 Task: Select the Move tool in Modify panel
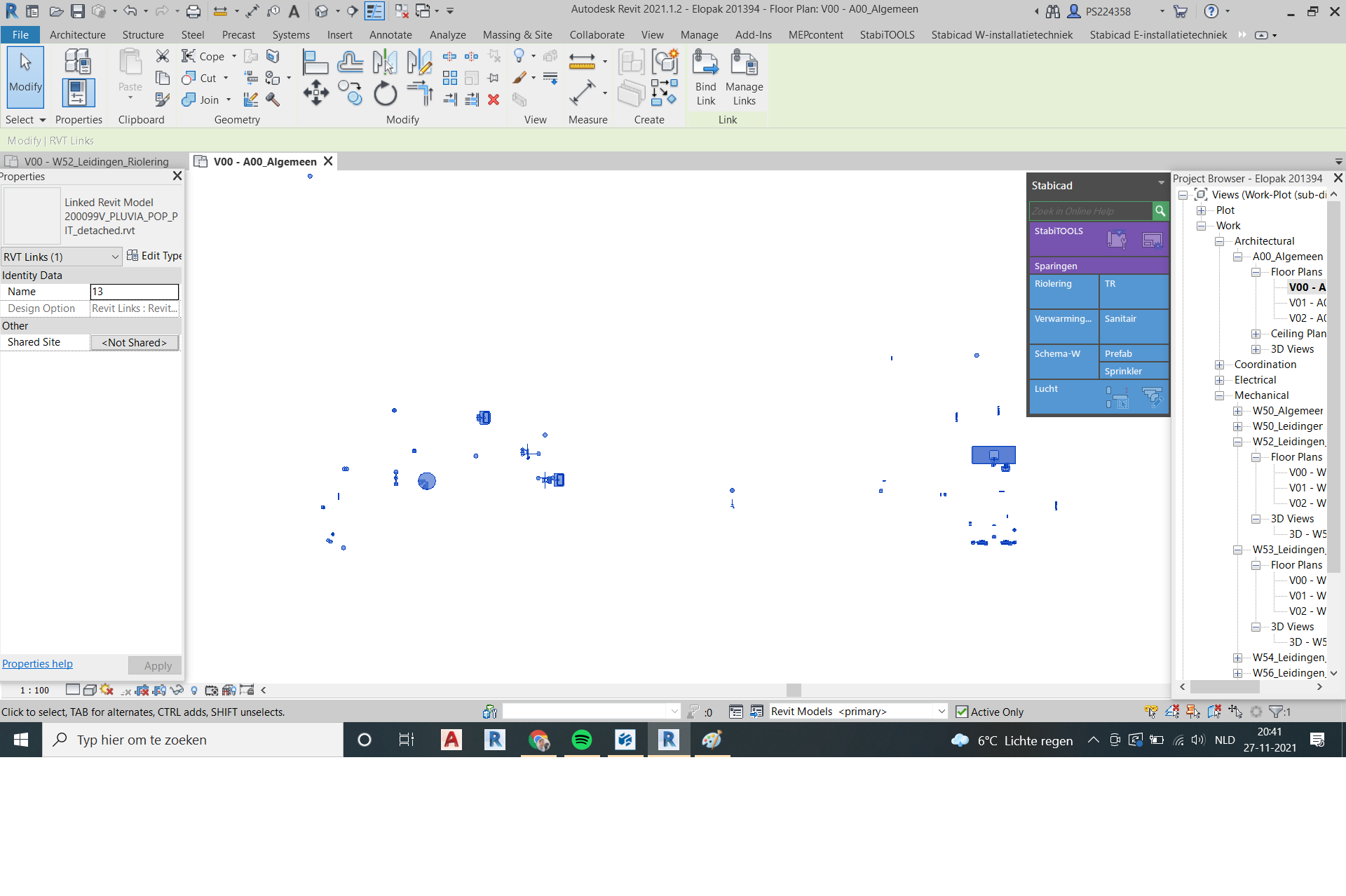315,93
